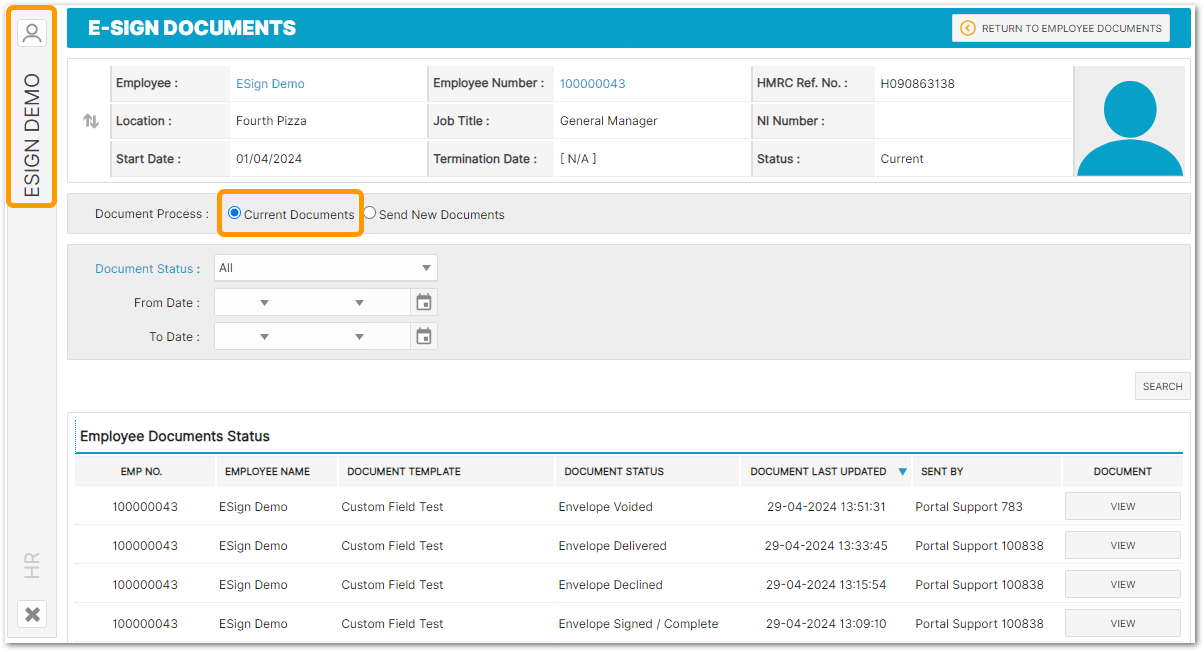Open the From Date calendar picker
Image resolution: width=1204 pixels, height=652 pixels.
point(424,302)
